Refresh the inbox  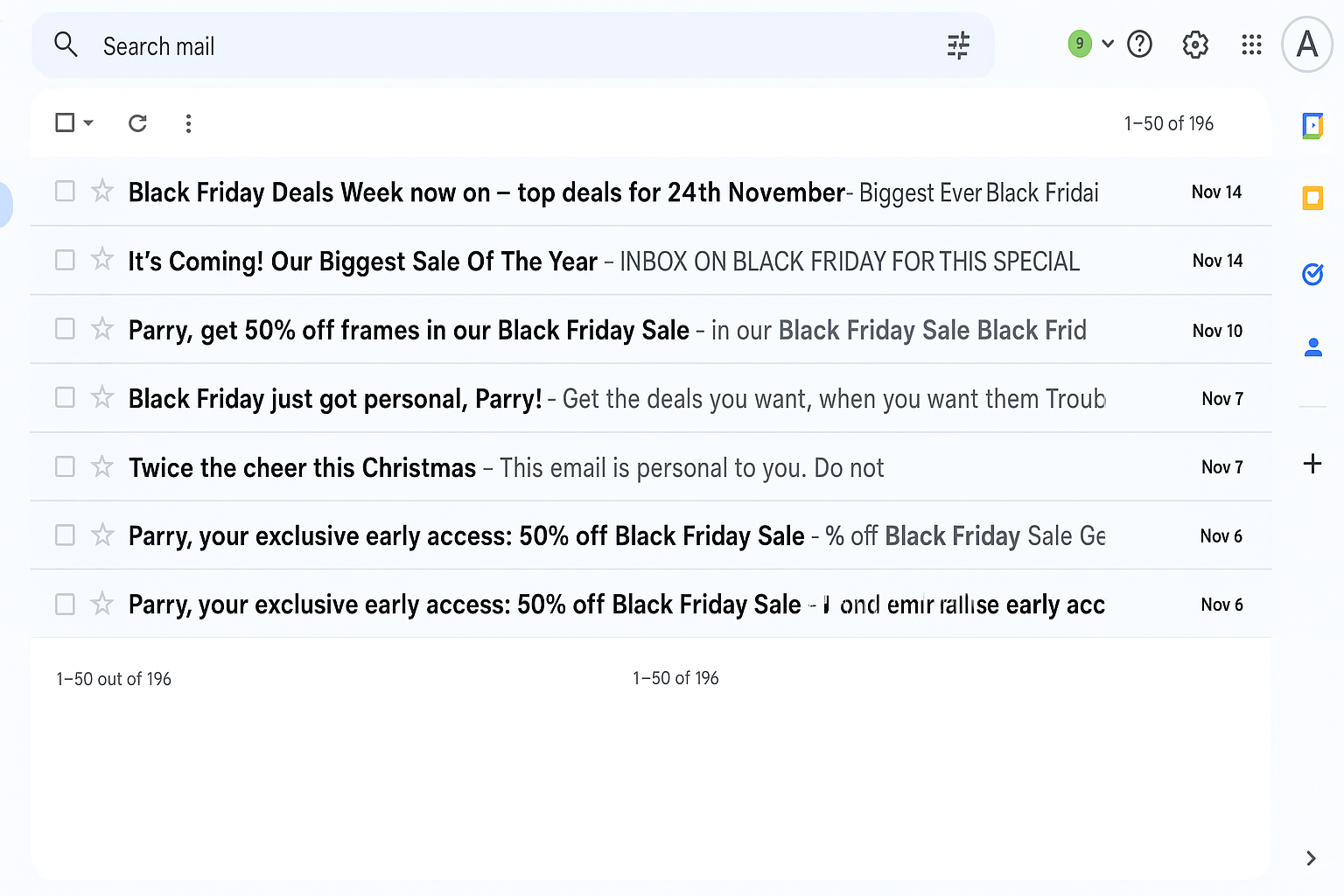coord(137,122)
